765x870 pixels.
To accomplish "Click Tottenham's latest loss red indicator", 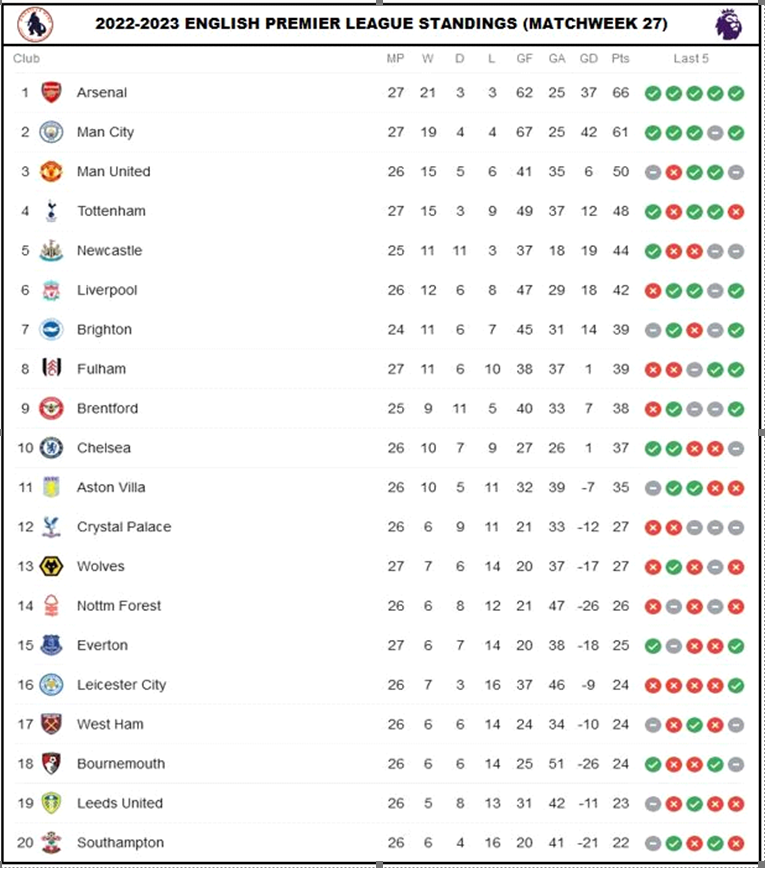I will 736,211.
